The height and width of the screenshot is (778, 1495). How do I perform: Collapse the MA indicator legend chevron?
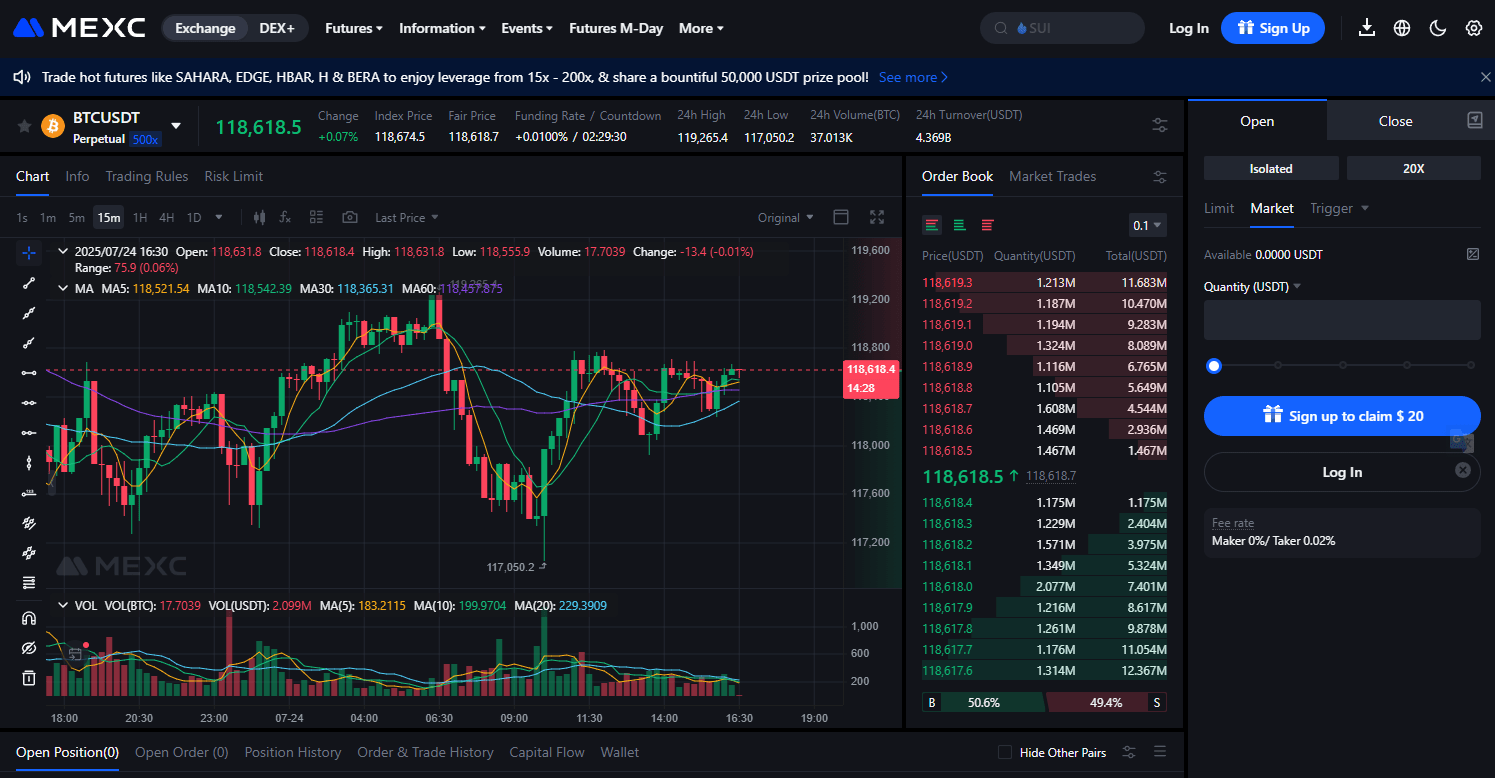tap(64, 288)
